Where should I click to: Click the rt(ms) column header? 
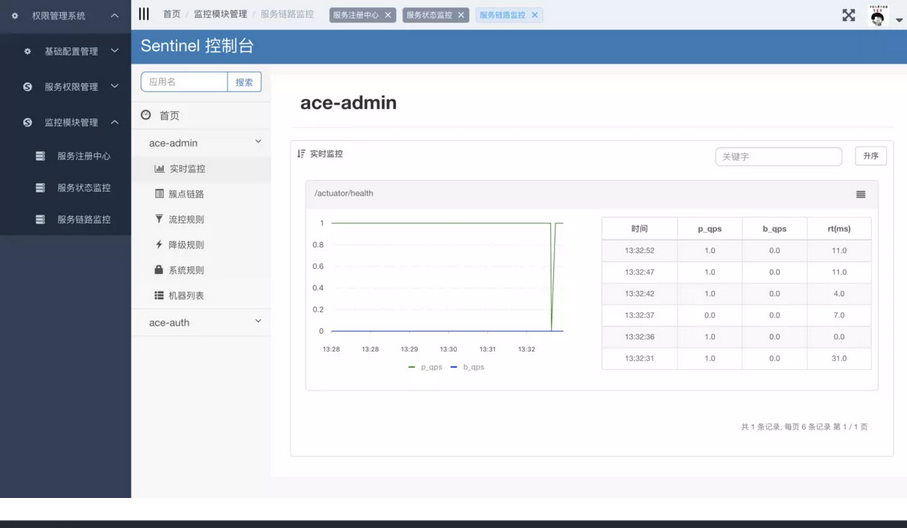pyautogui.click(x=839, y=228)
